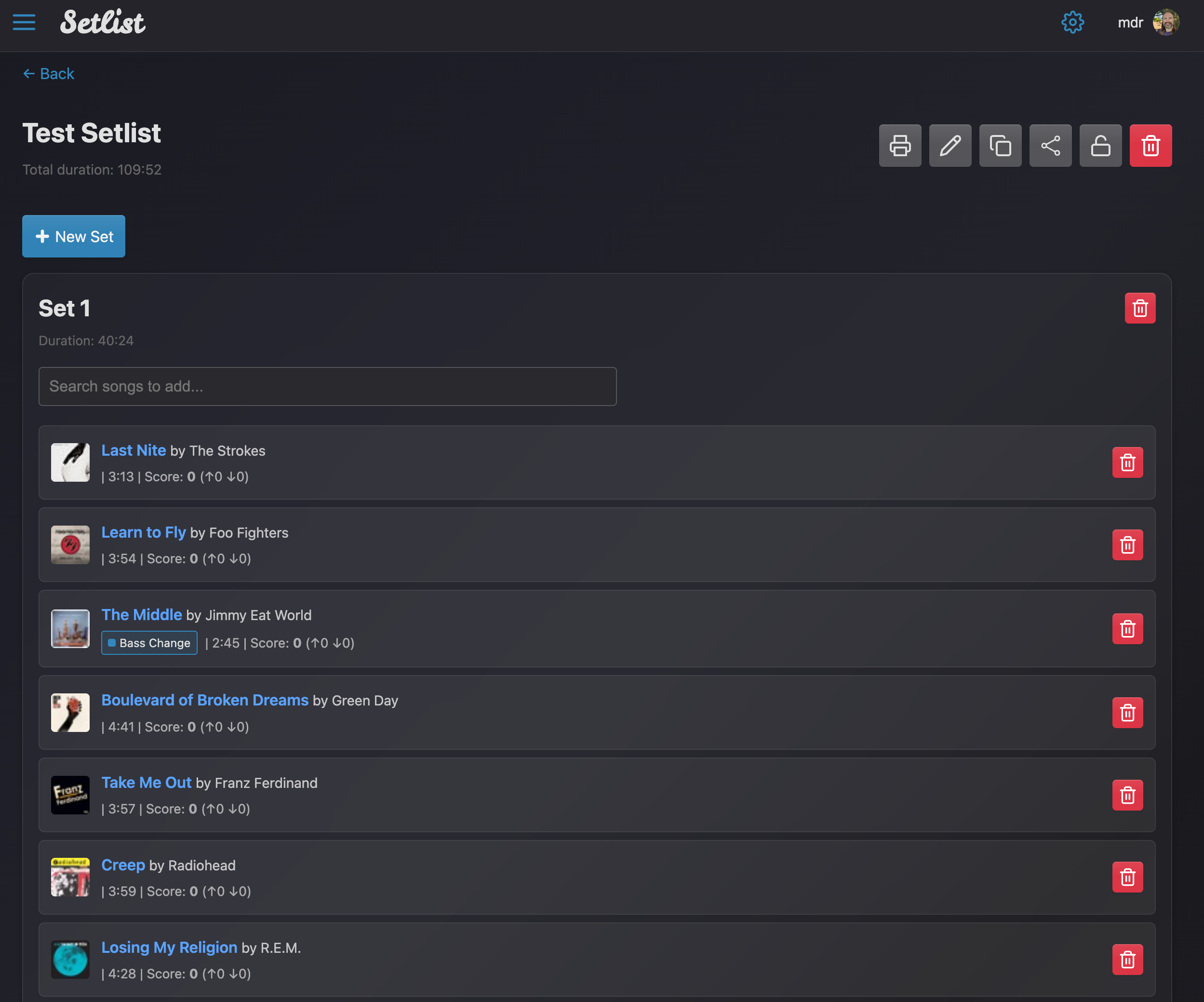Open the Boulevard of Broken Dreams song link
The height and width of the screenshot is (1002, 1204).
coord(205,700)
